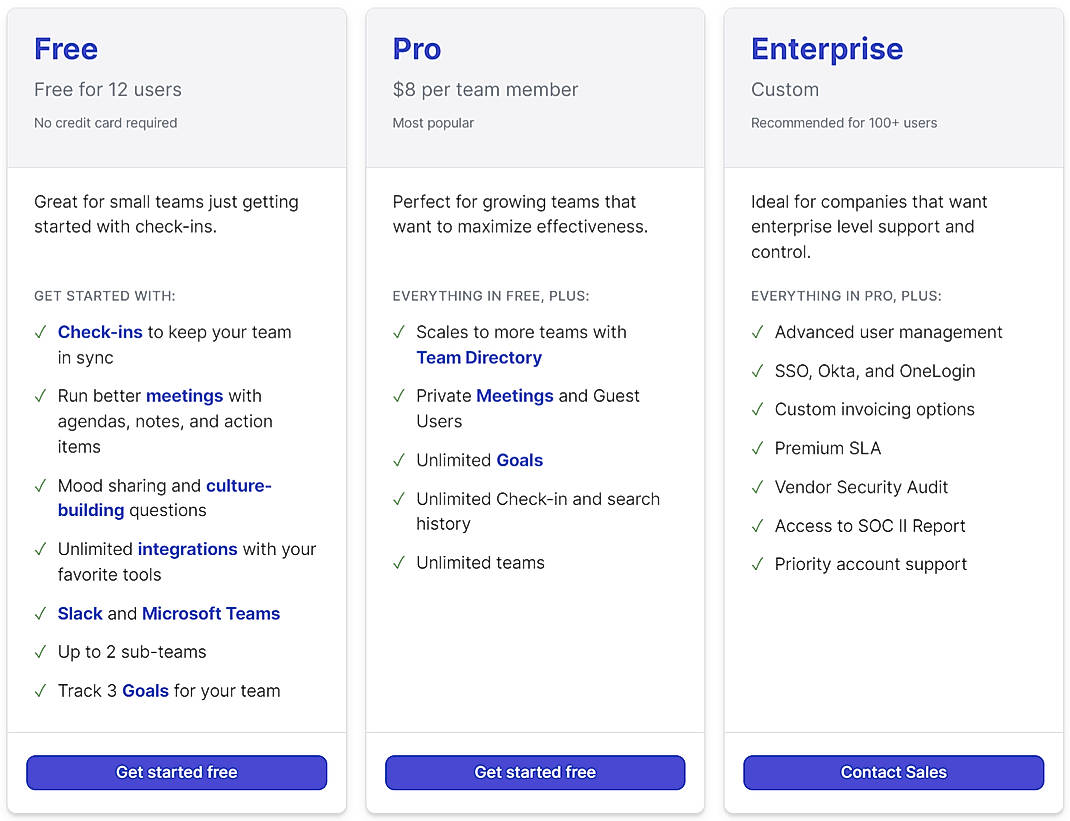Click the checkmark beside Advanced user management
Screen dimensions: 1070x821
757,332
